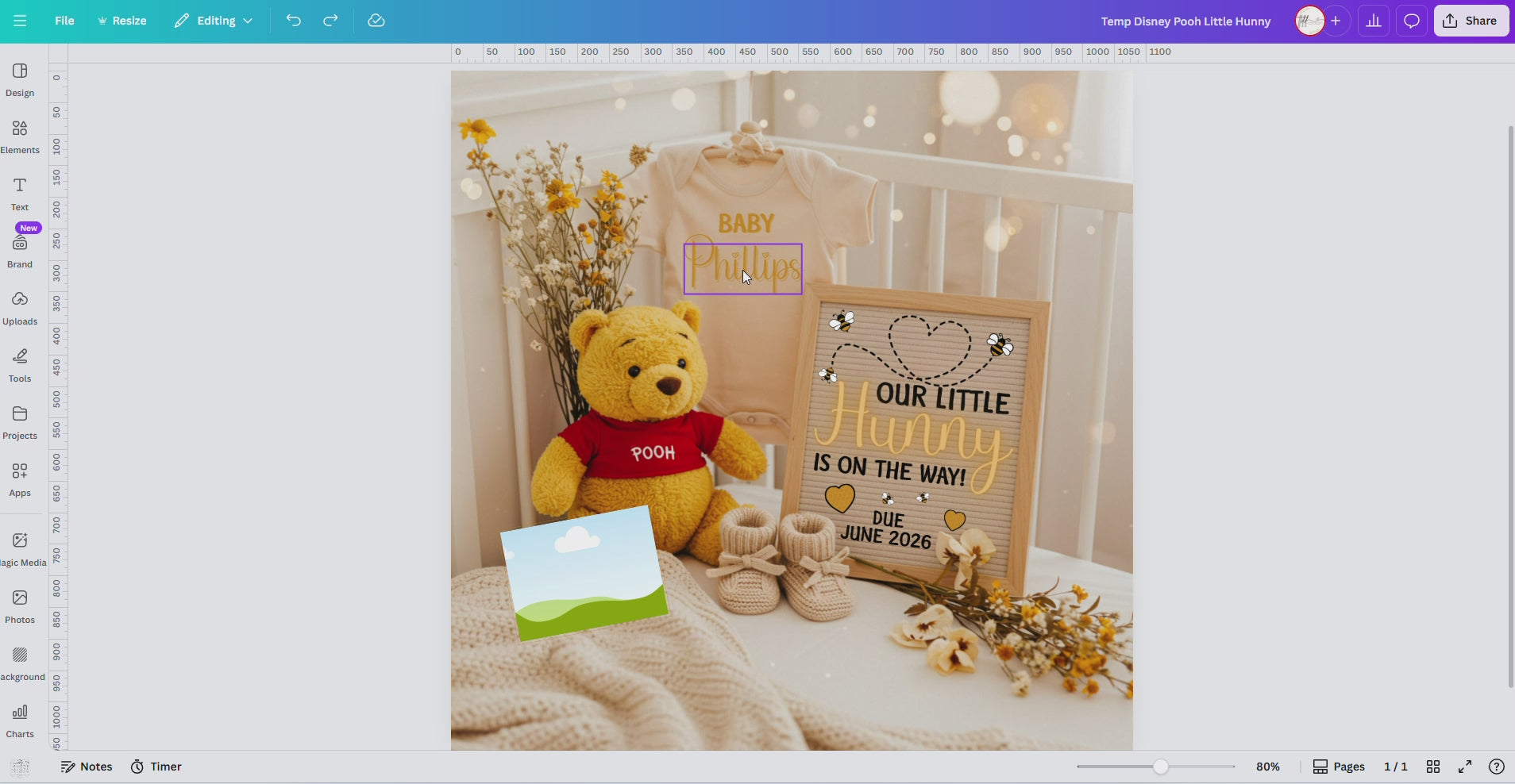Open the Resize options
Screen dimensions: 1515x784
point(121,21)
